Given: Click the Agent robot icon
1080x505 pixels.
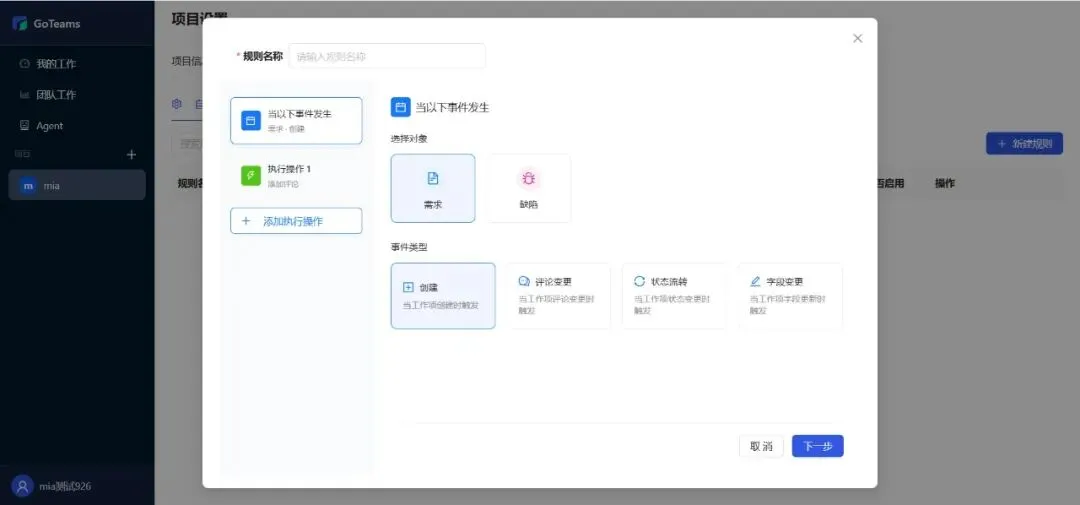Looking at the screenshot, I should (25, 125).
